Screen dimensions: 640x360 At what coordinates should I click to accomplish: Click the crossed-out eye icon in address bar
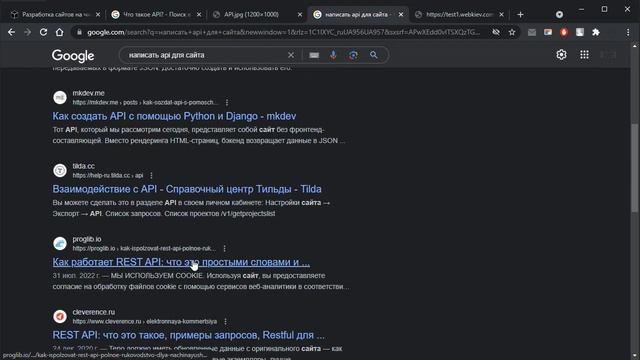(496, 32)
